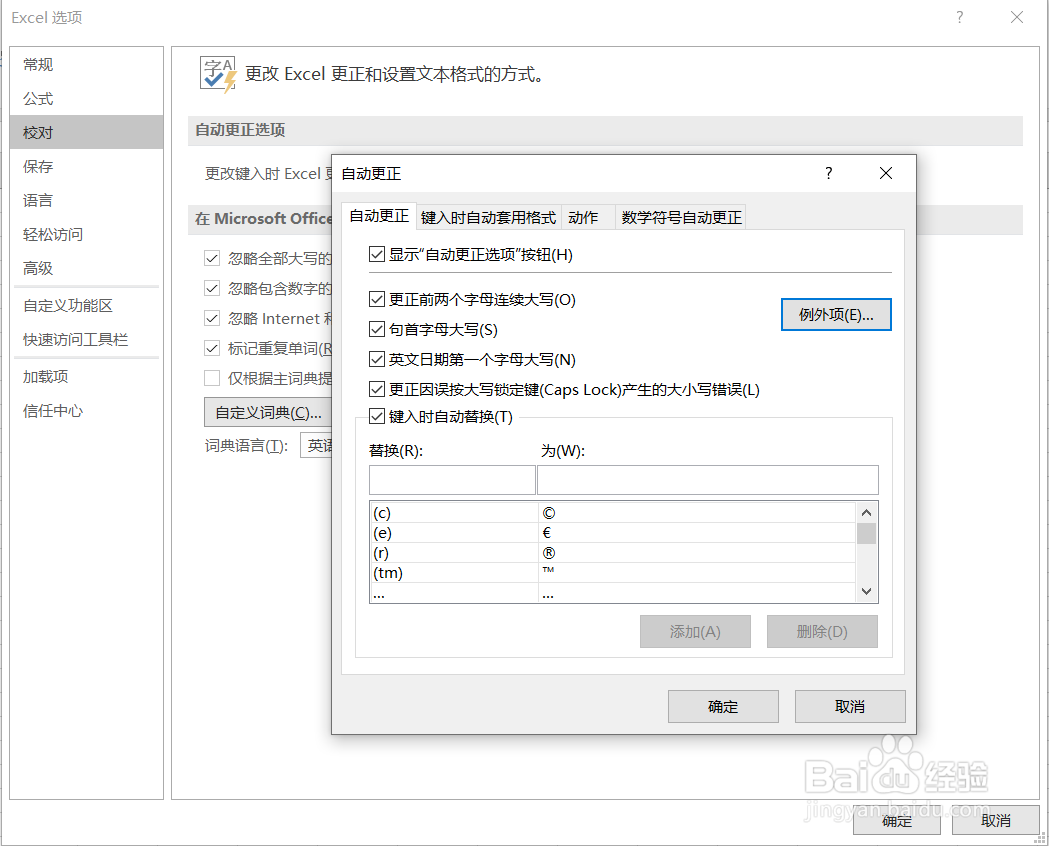This screenshot has height=846, width=1049.
Task: Click the help question mark in AutoCorrect dialog
Action: (x=828, y=173)
